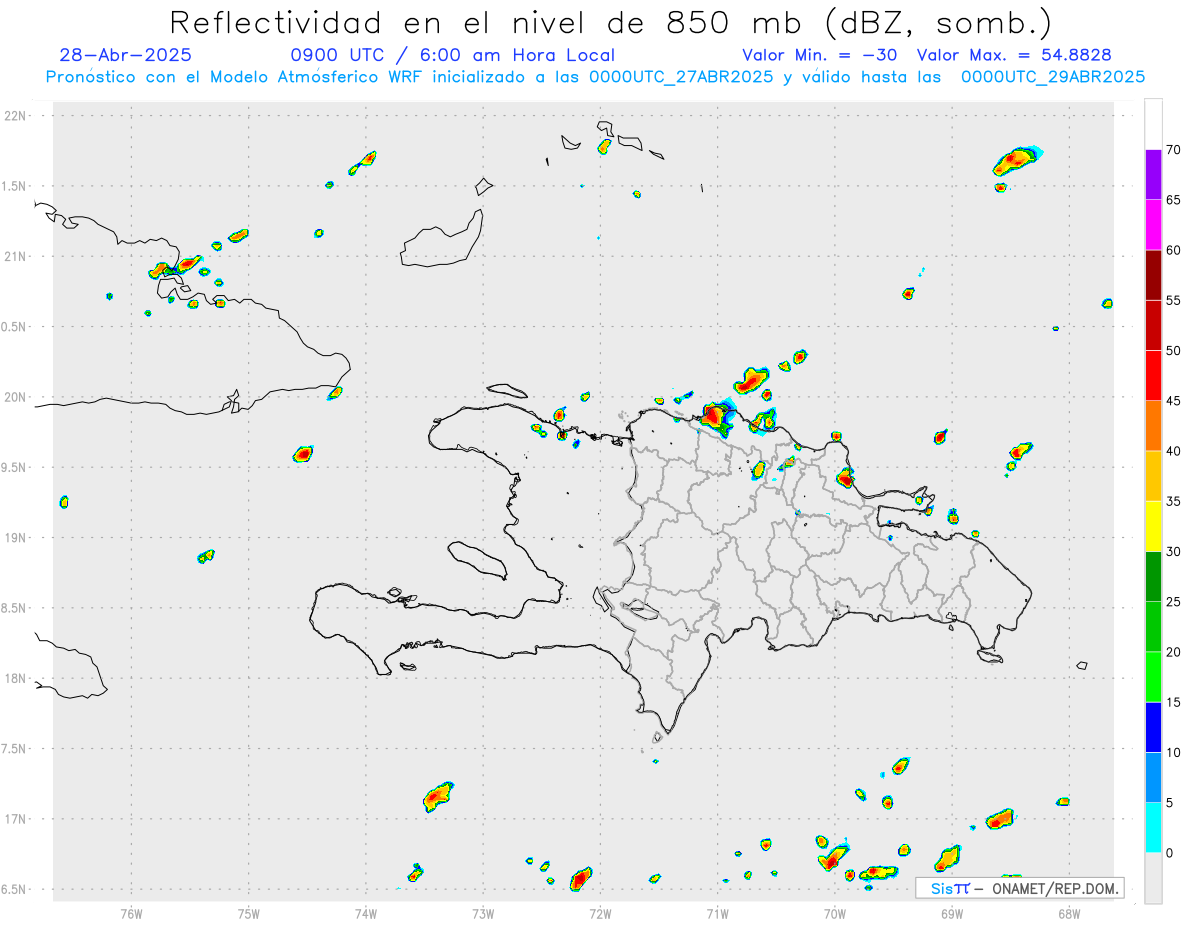The image size is (1200, 927).
Task: Click the colorbar label '35'
Action: coord(1173,501)
